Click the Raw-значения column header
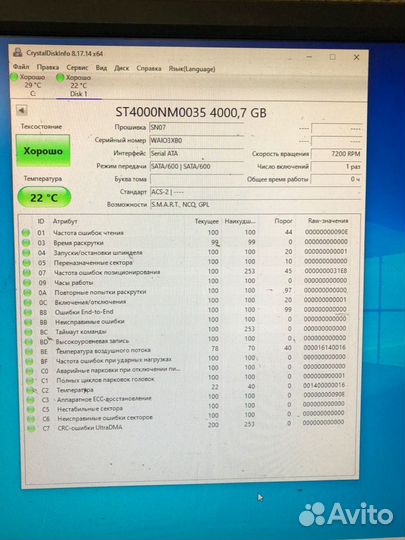 tap(328, 220)
